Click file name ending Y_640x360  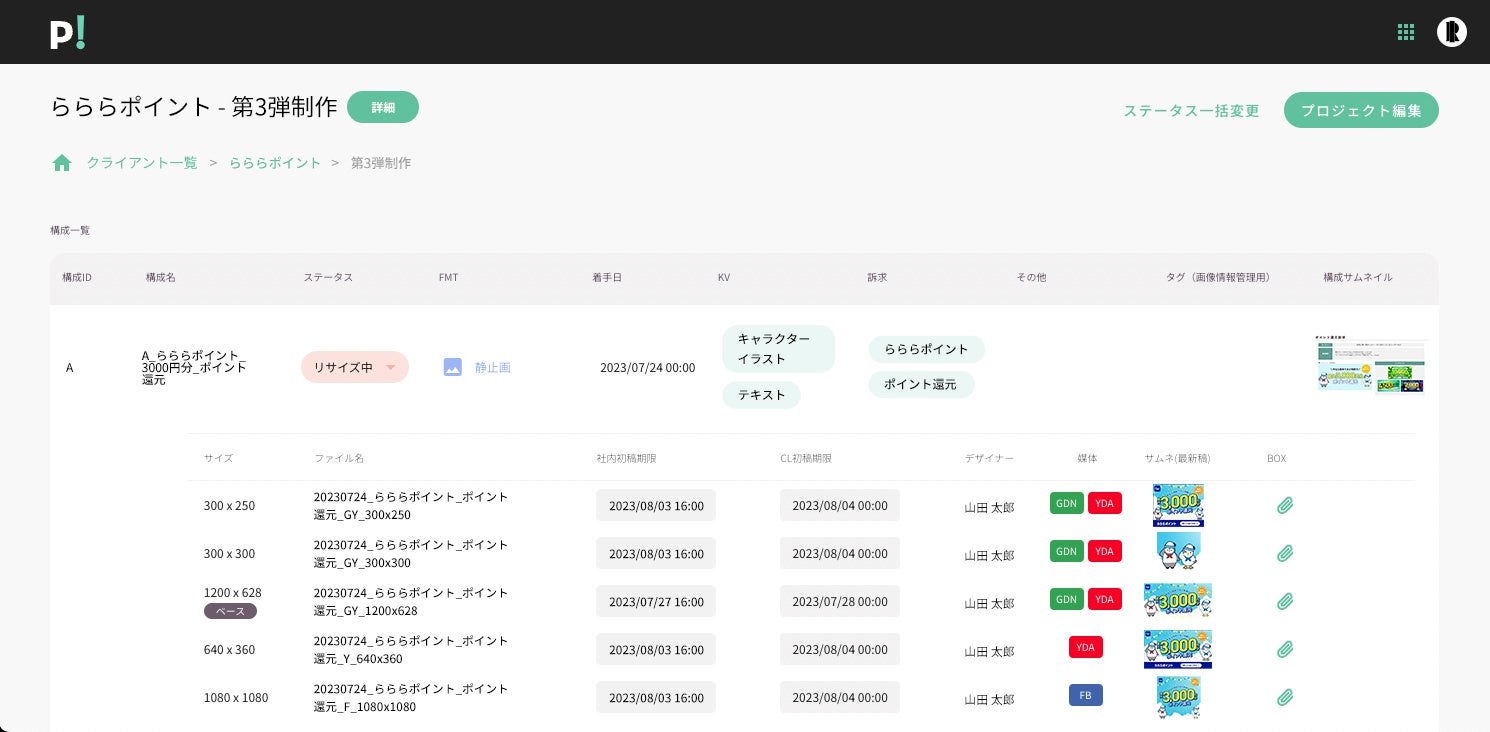[411, 649]
